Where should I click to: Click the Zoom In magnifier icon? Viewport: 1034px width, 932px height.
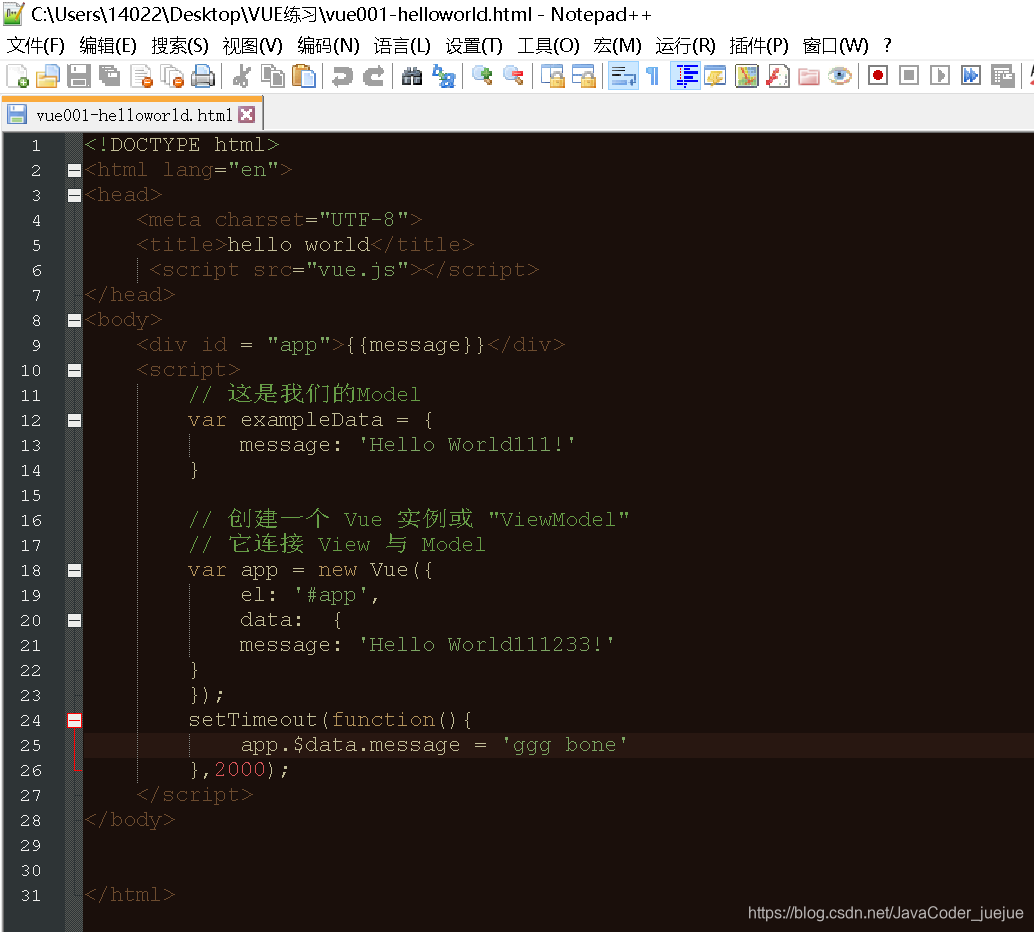482,76
